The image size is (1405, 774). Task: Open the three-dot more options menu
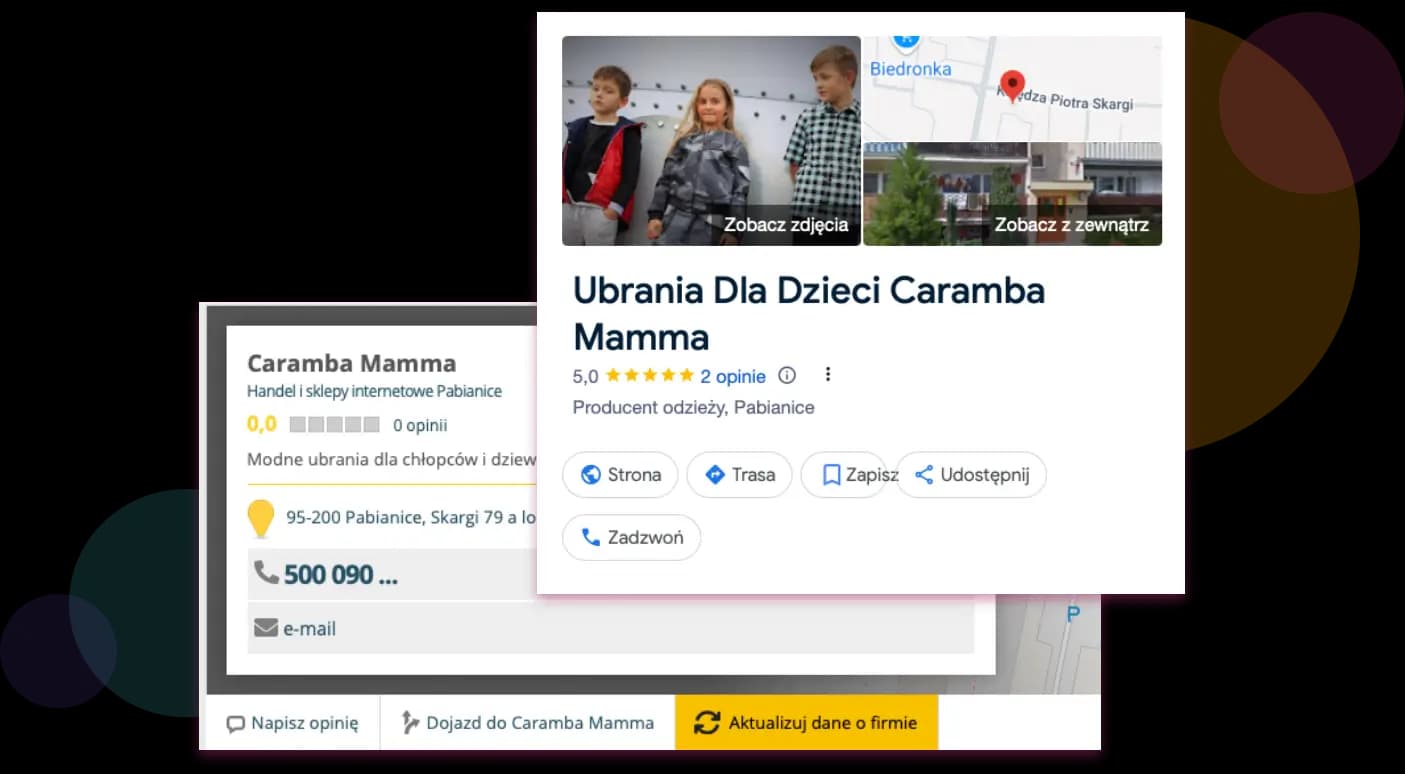tap(827, 375)
